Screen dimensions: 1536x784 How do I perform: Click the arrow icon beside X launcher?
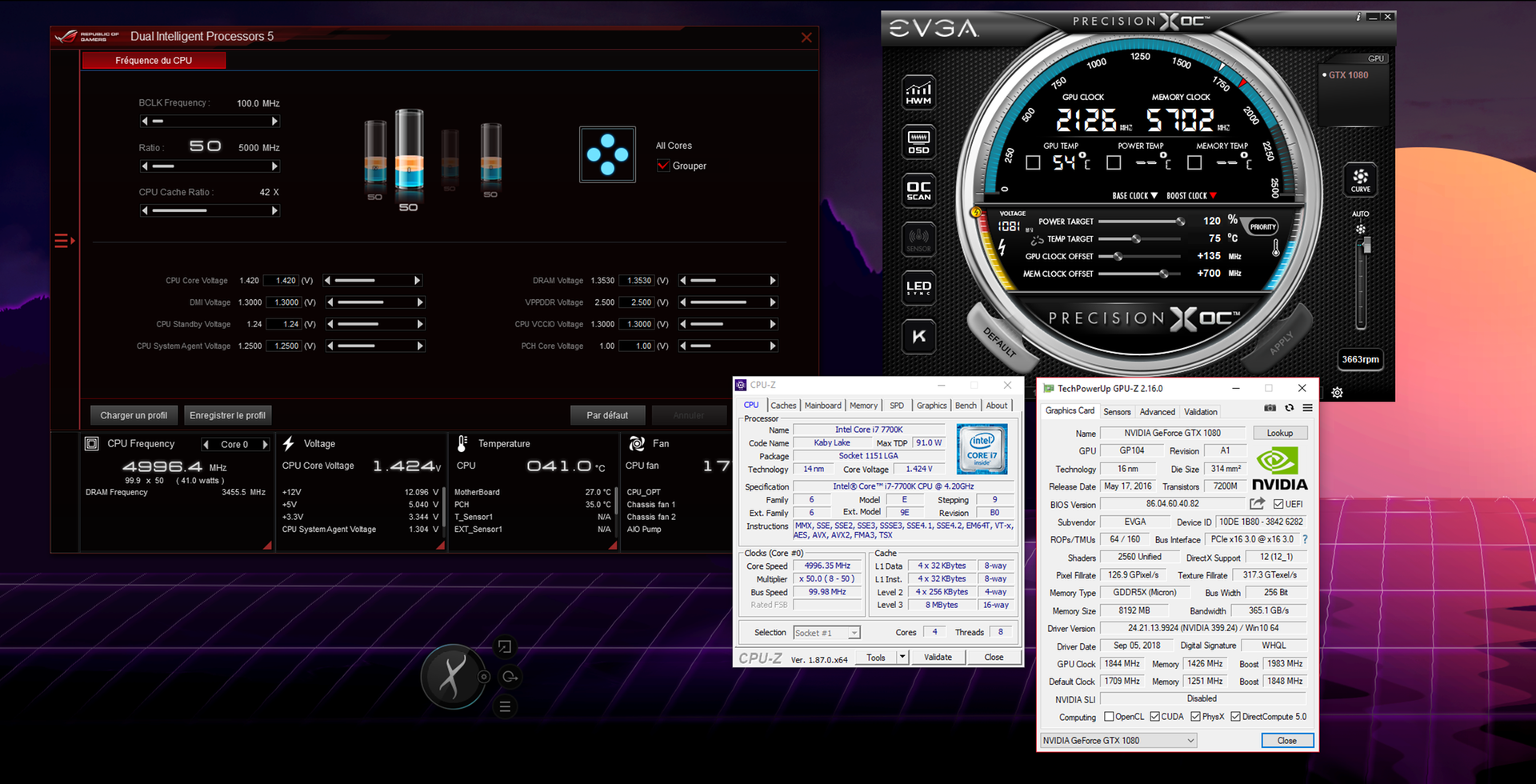(510, 677)
